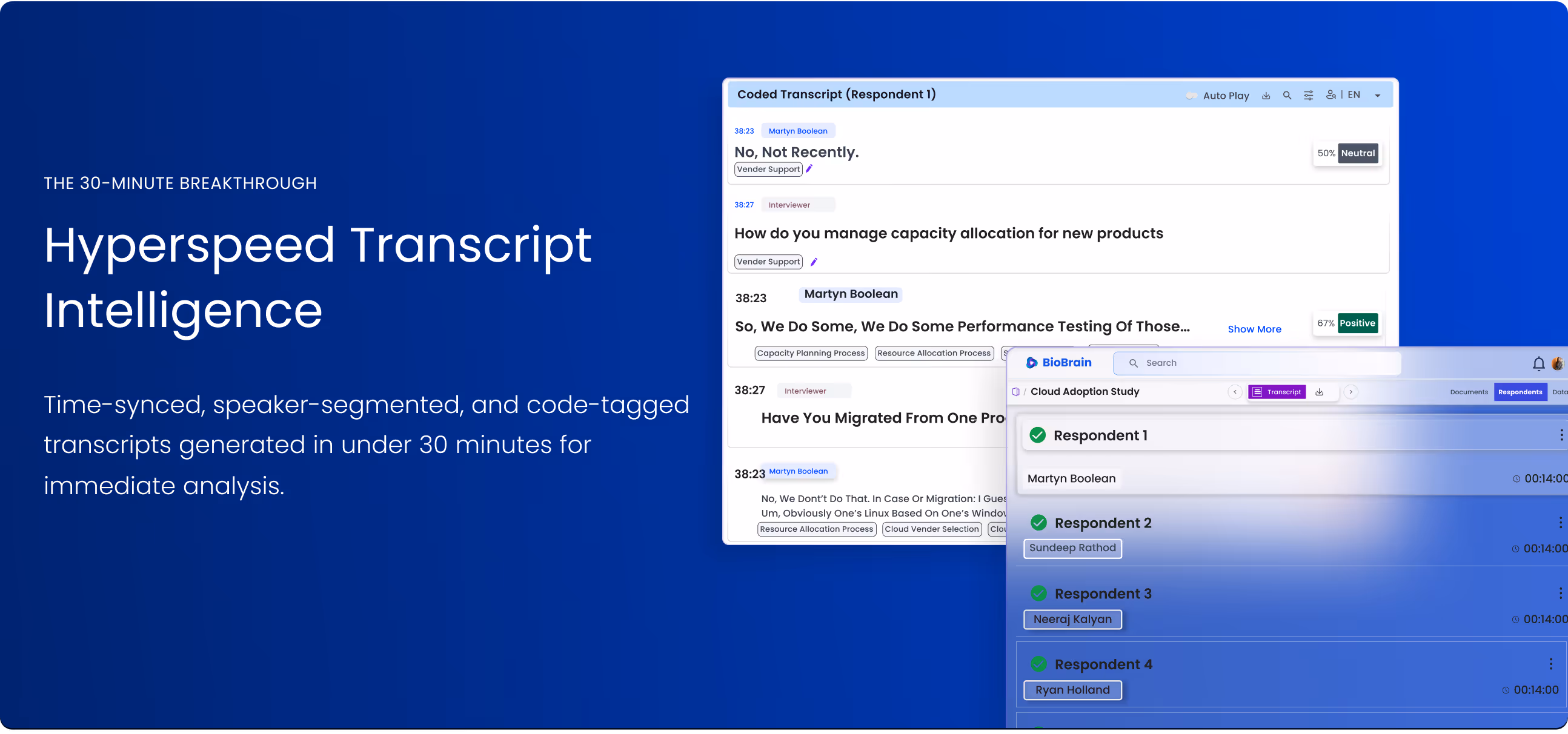Click the 38:23 timestamp at top

point(744,131)
